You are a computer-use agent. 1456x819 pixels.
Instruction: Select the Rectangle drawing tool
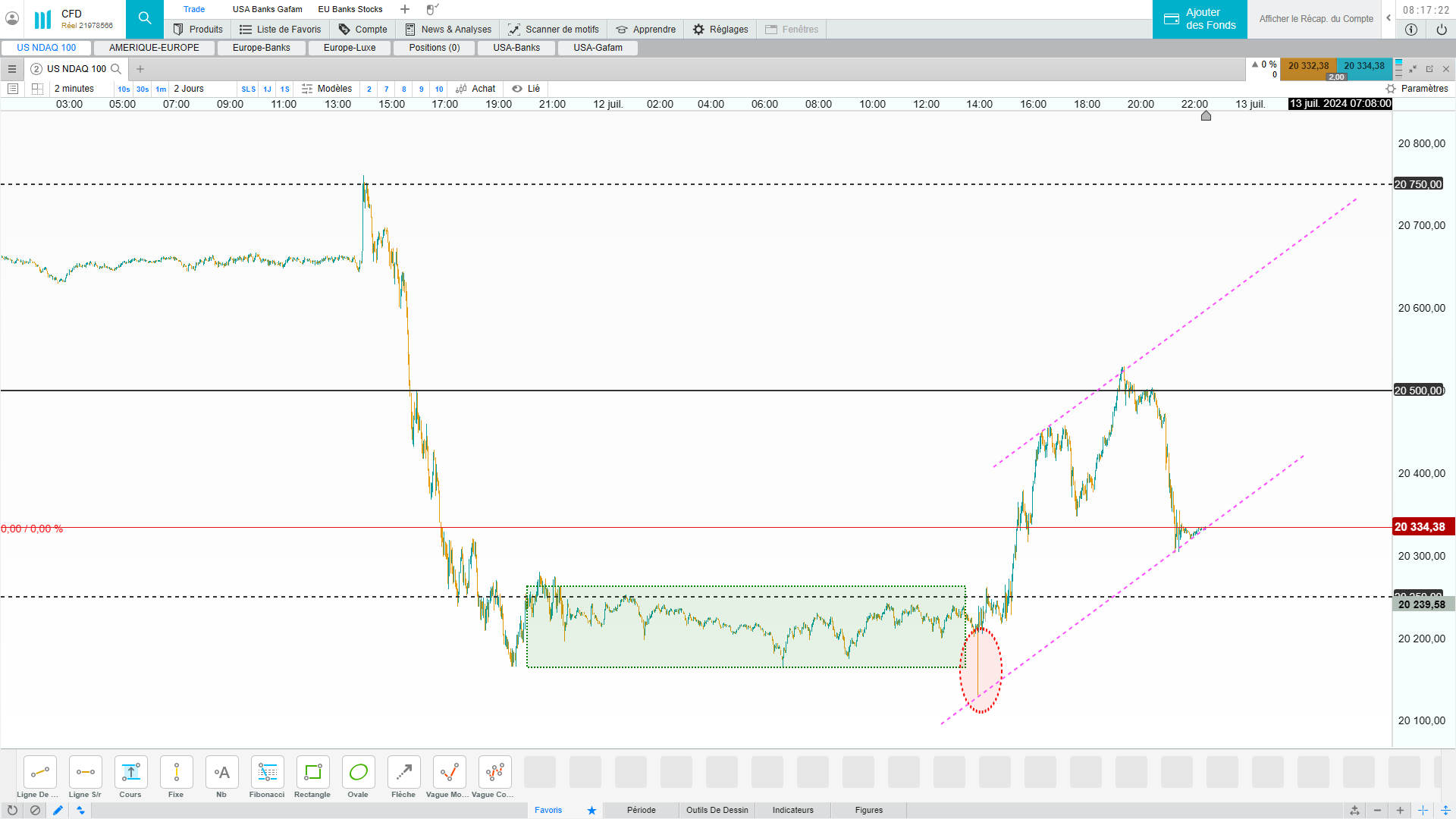312,773
